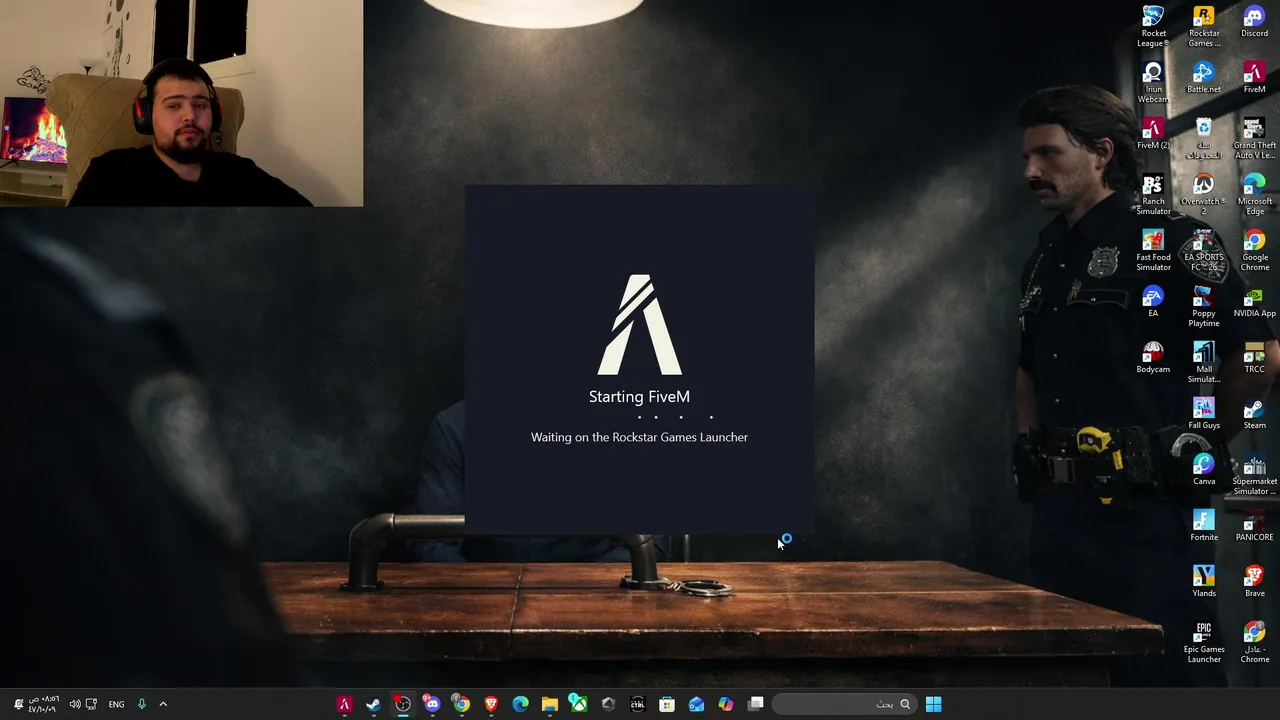The image size is (1280, 720).
Task: Click 'Waiting on the Rockstar Games Launcher' status
Action: coord(639,437)
